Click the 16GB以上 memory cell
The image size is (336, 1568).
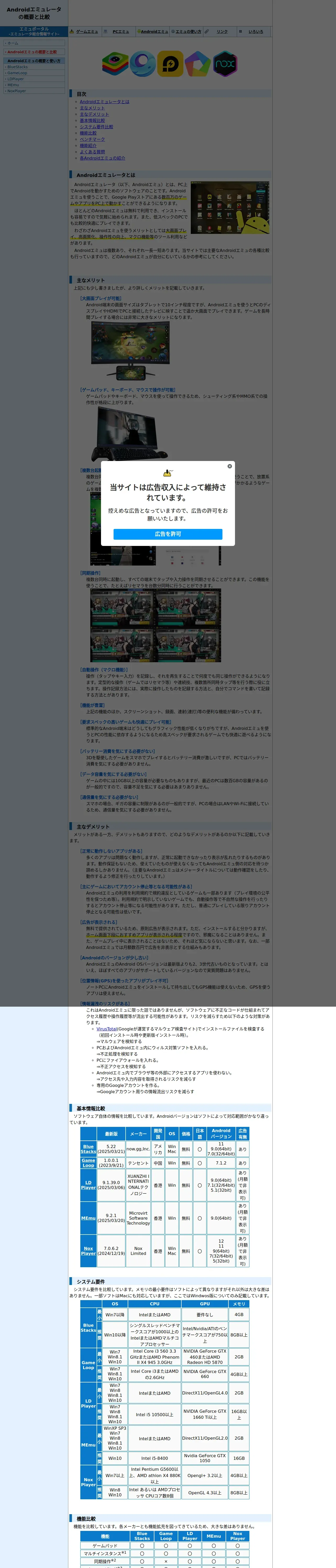pos(239,1414)
